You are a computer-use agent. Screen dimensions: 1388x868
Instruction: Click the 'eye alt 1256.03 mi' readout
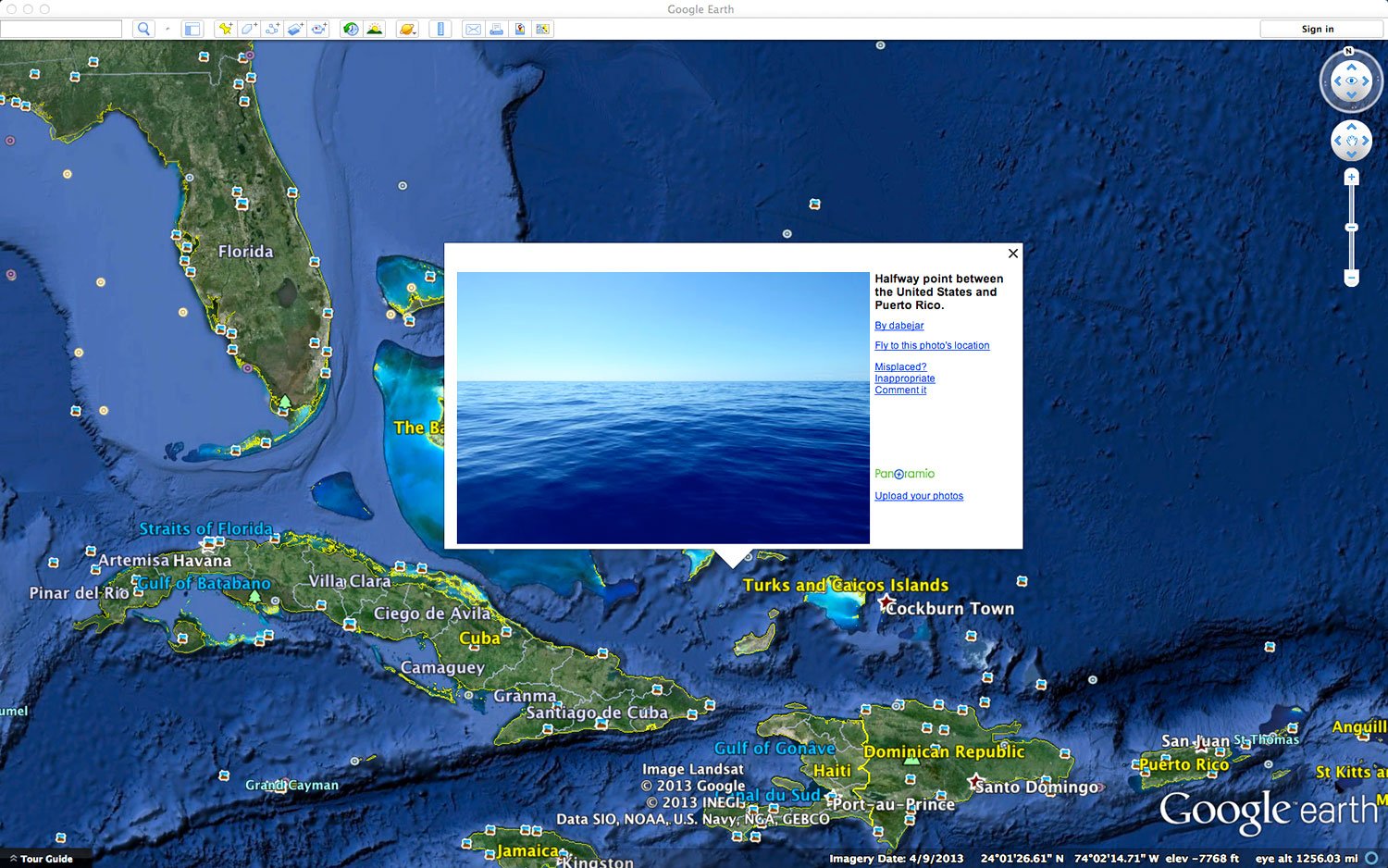1307,859
